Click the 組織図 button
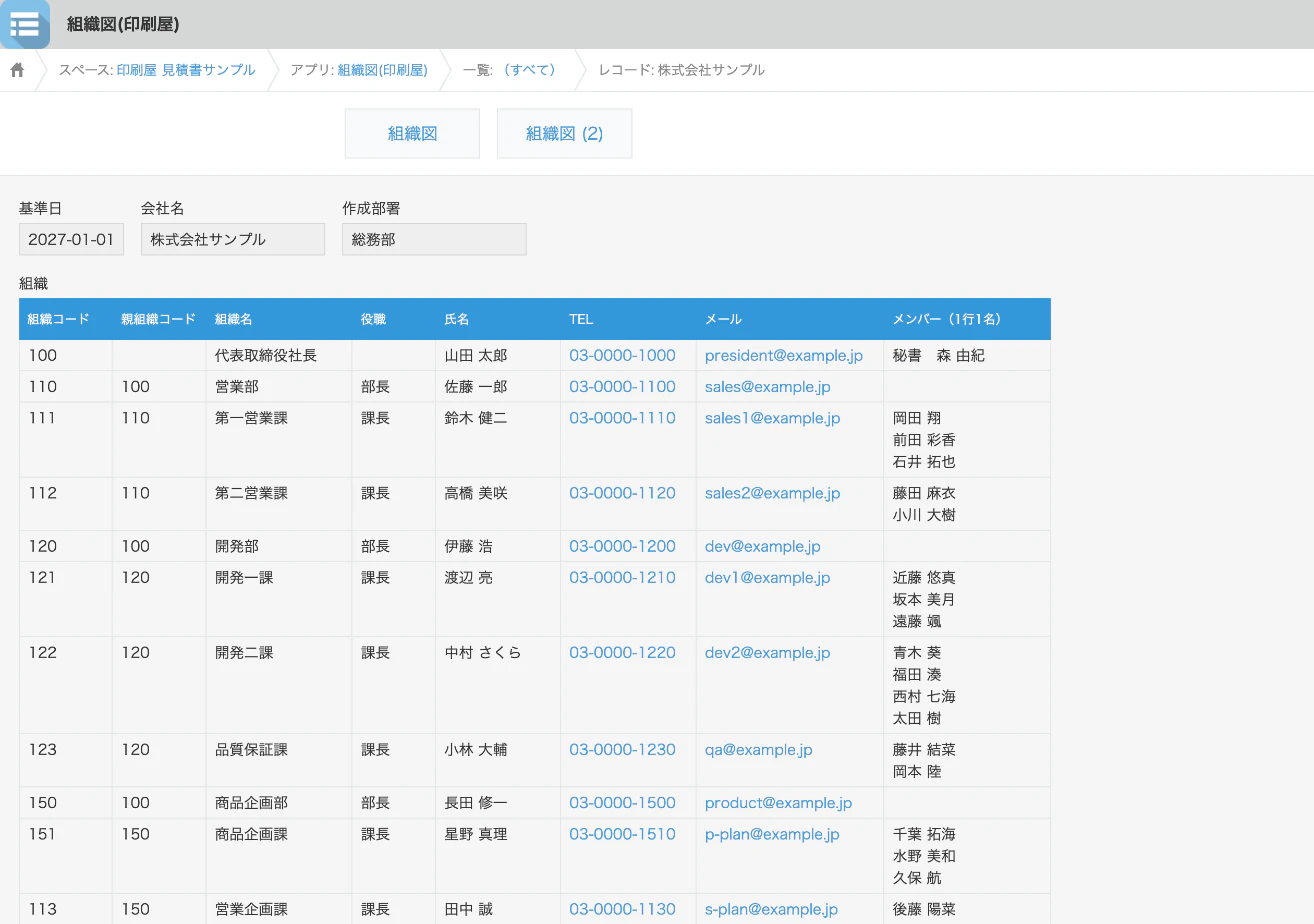Screen dimensions: 1314x924 click(412, 133)
